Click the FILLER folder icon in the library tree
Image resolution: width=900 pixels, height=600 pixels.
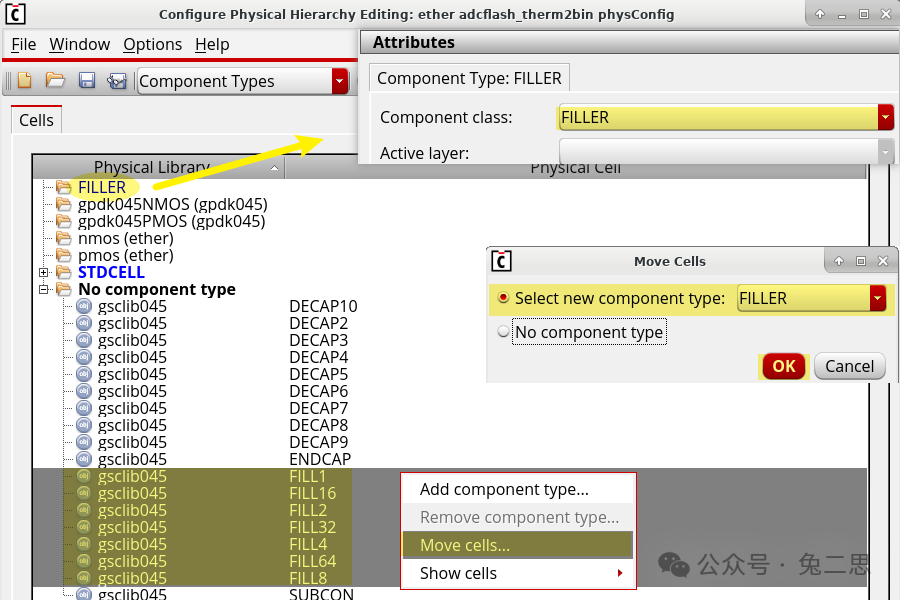pos(64,185)
